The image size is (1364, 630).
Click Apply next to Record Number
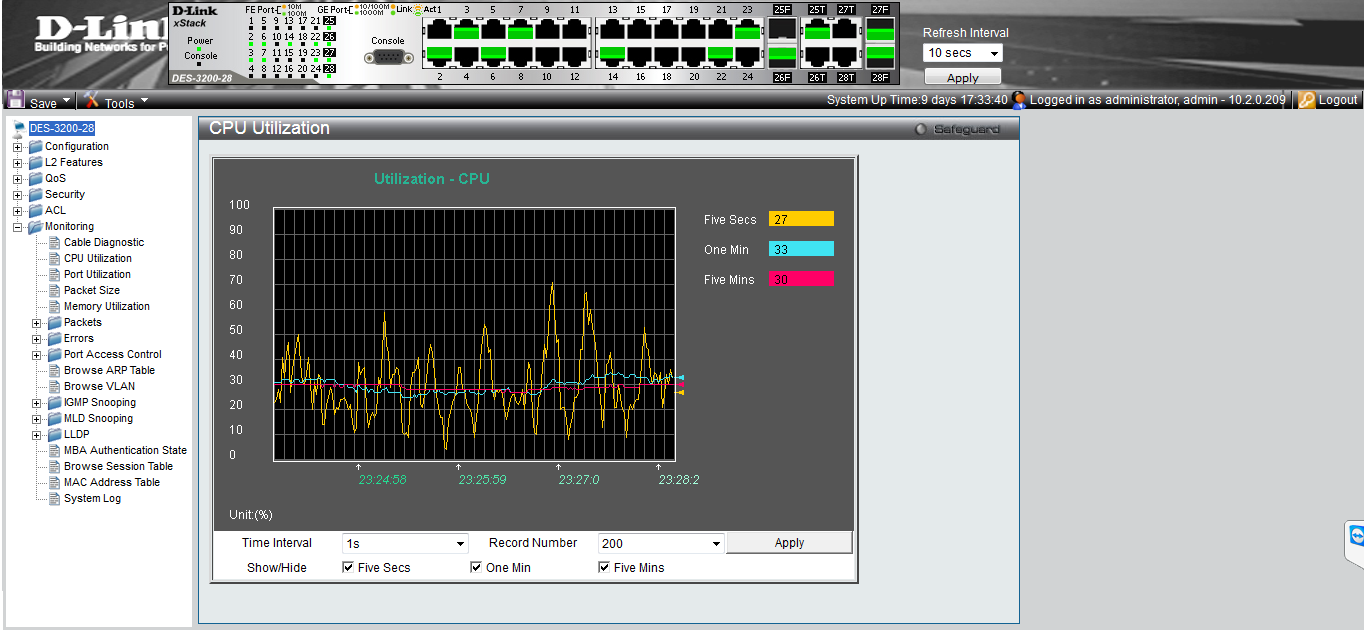(x=789, y=543)
